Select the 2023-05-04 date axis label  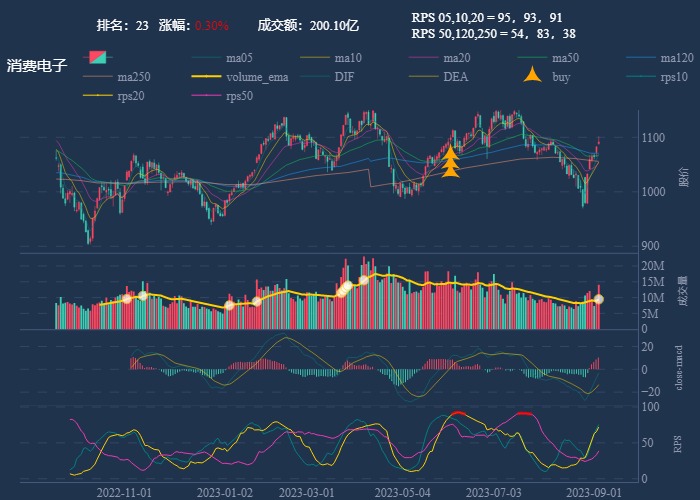pyautogui.click(x=402, y=492)
